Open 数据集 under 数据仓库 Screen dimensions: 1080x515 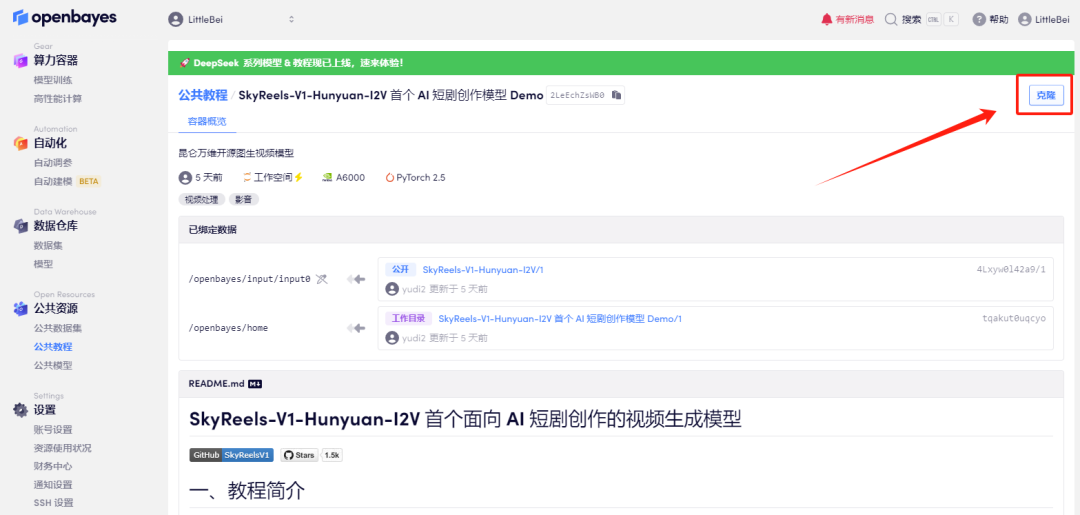[48, 245]
